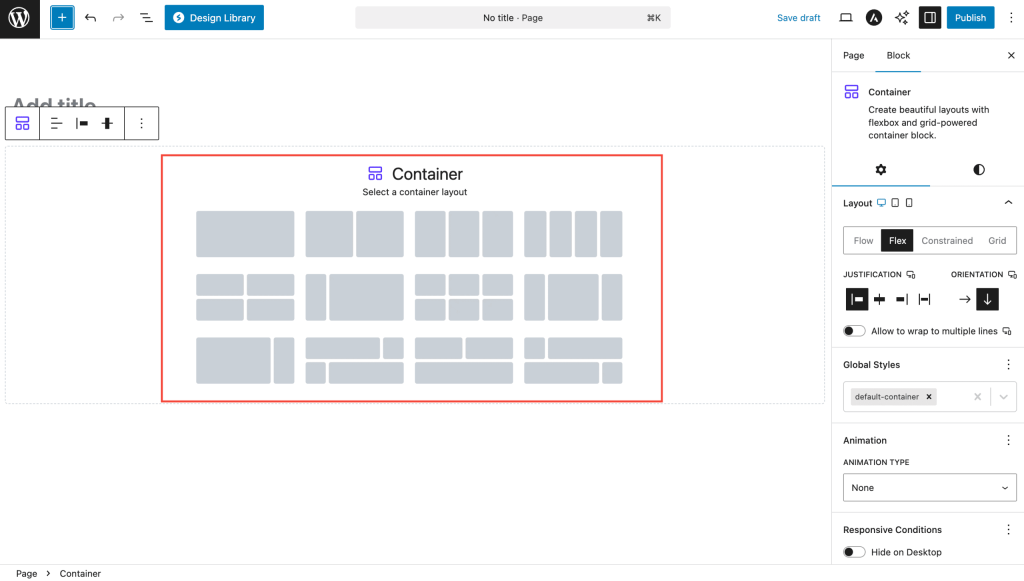Click the Undo arrow icon
The width and height of the screenshot is (1024, 581).
pyautogui.click(x=91, y=18)
